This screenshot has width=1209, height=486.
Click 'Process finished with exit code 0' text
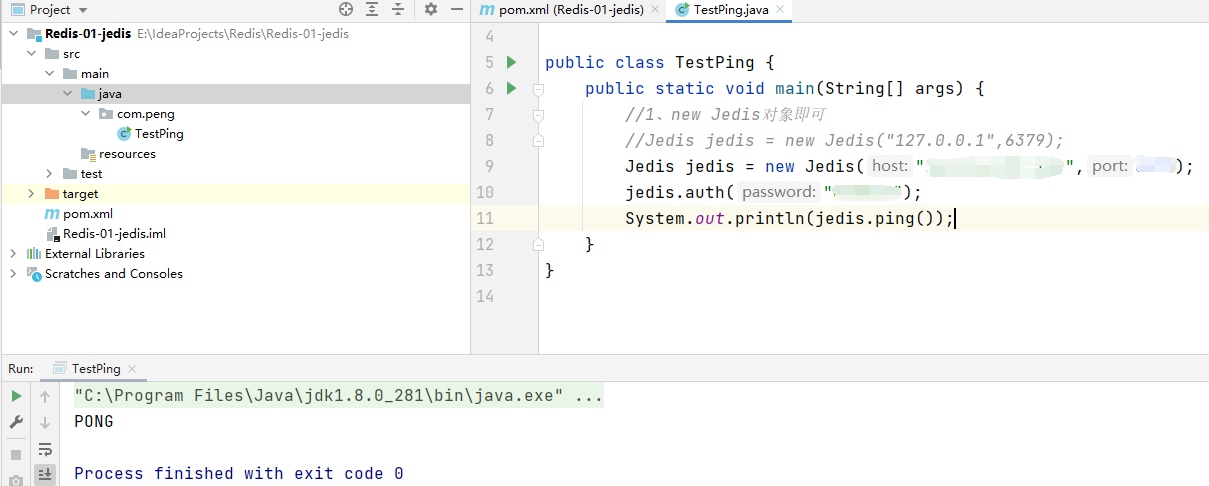(x=239, y=473)
